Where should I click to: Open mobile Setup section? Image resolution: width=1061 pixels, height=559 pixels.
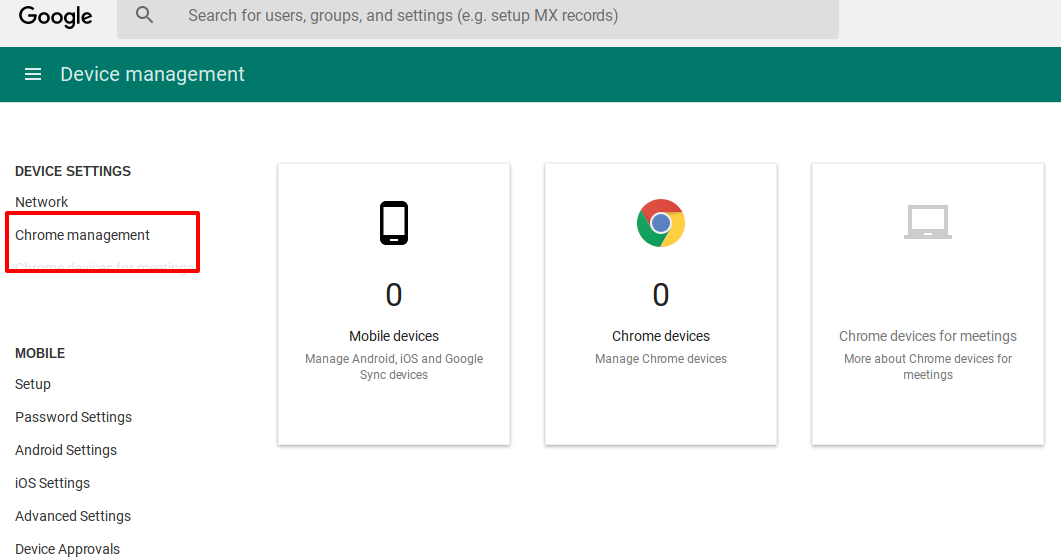pyautogui.click(x=32, y=384)
